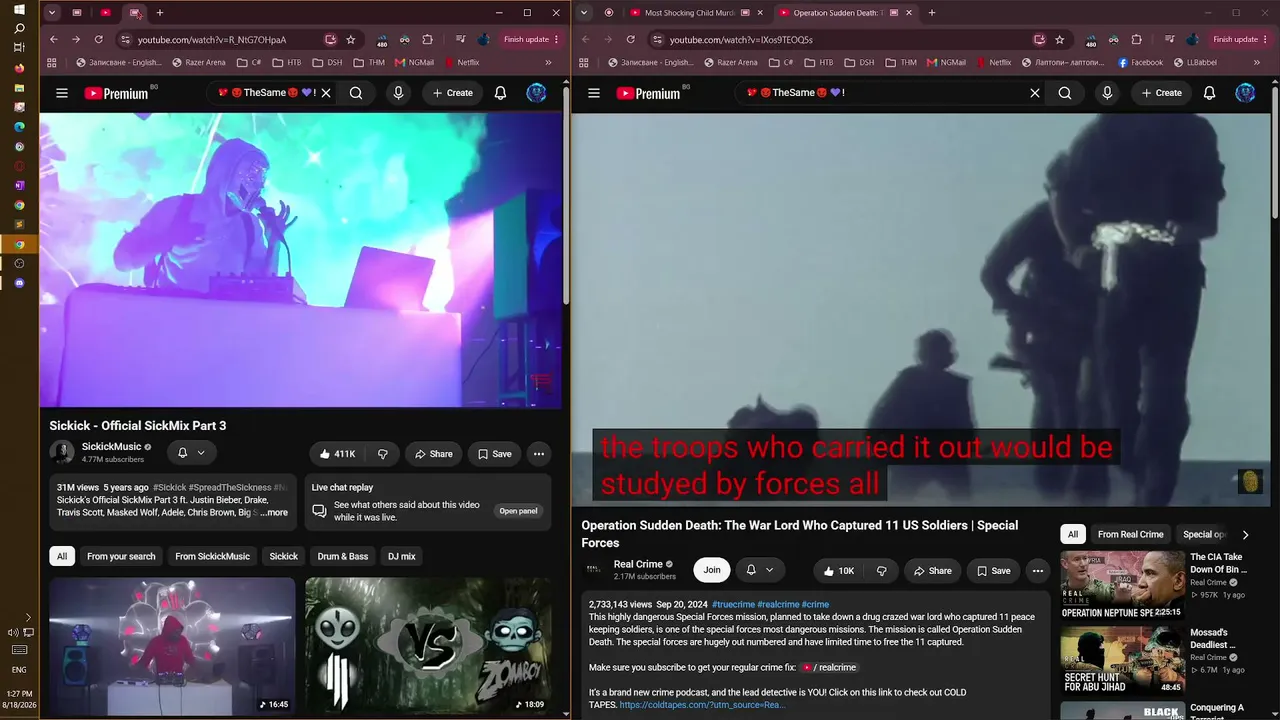Run the search in left YouTube window

pos(356,93)
